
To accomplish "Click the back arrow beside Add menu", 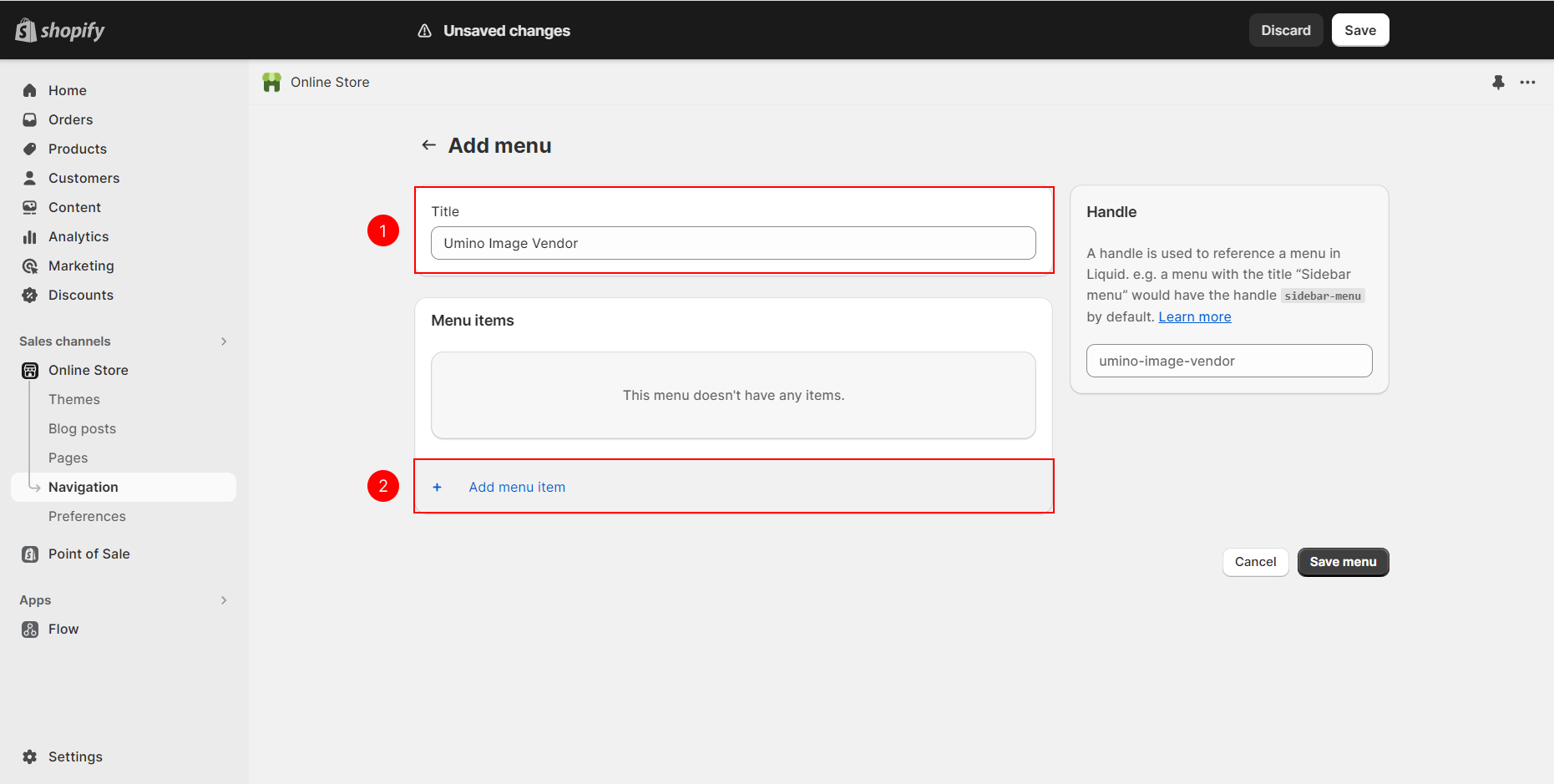I will (x=428, y=145).
